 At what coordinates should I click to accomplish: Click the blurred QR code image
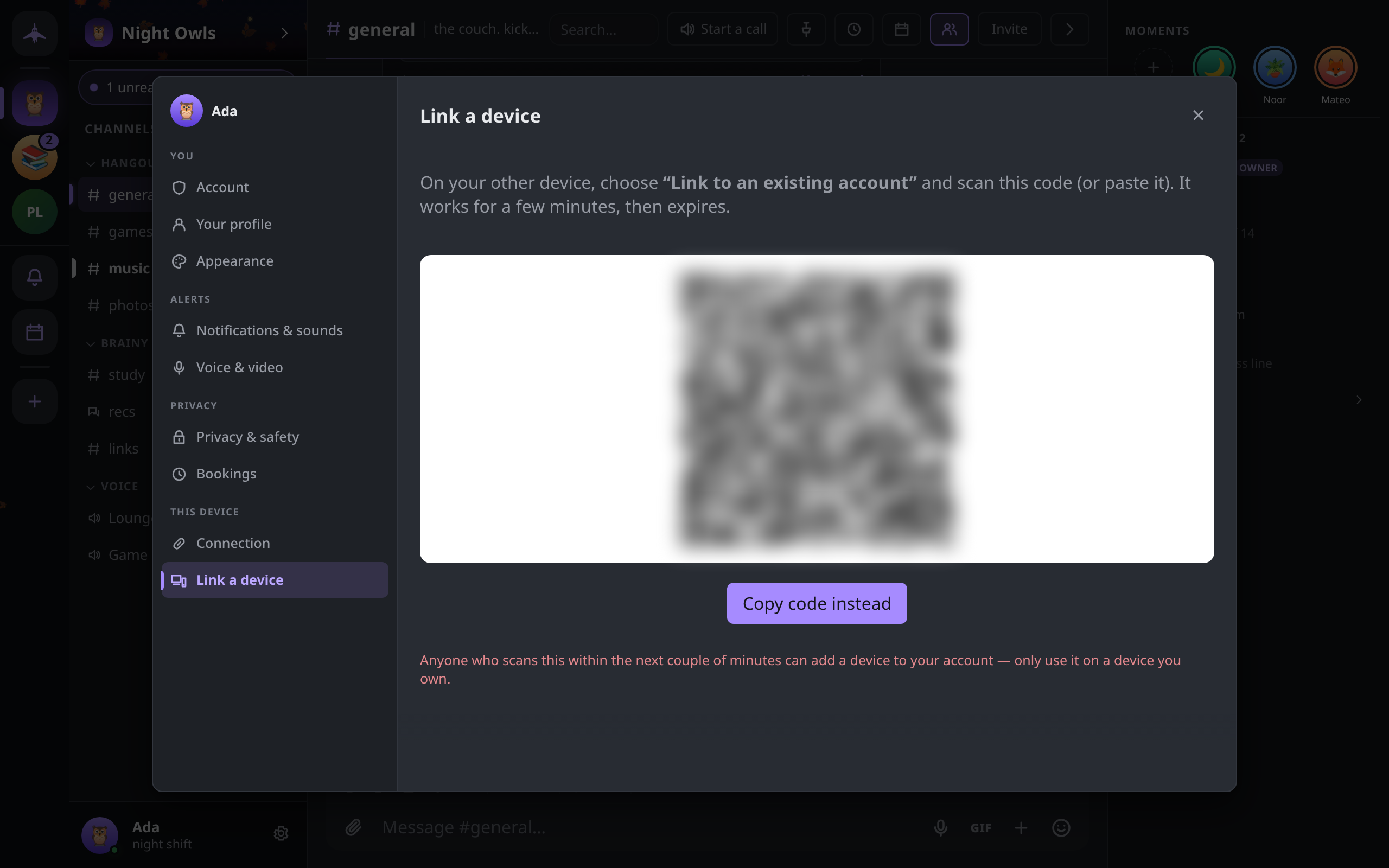tap(817, 409)
